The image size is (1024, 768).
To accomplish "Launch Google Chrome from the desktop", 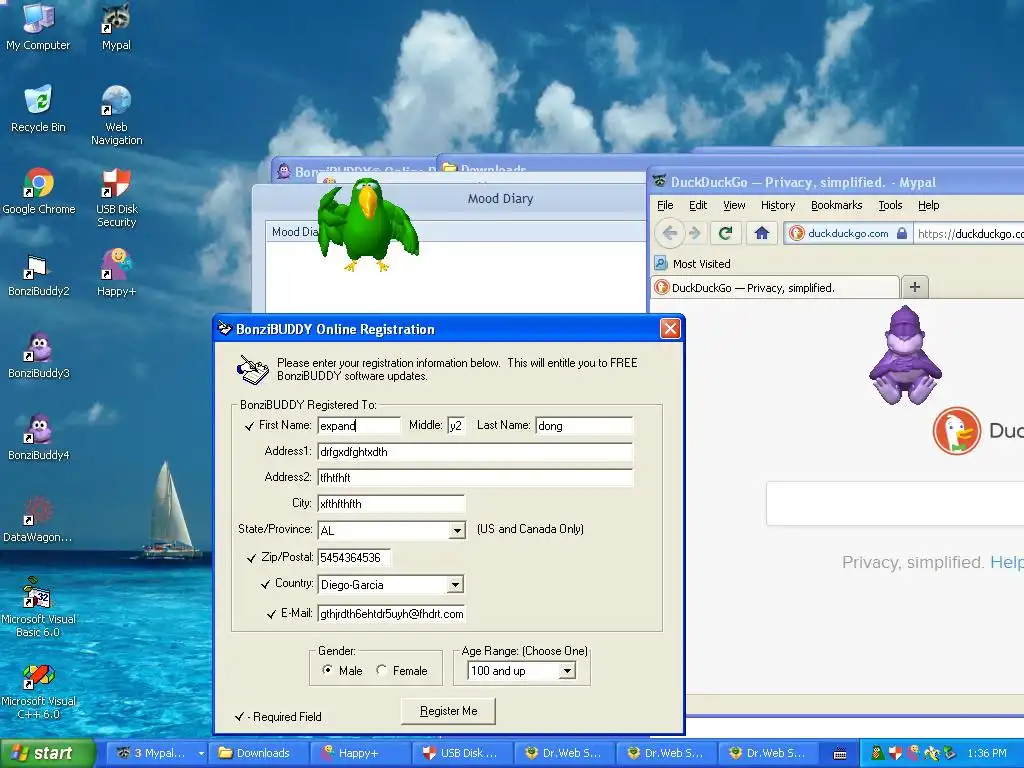I will (39, 191).
